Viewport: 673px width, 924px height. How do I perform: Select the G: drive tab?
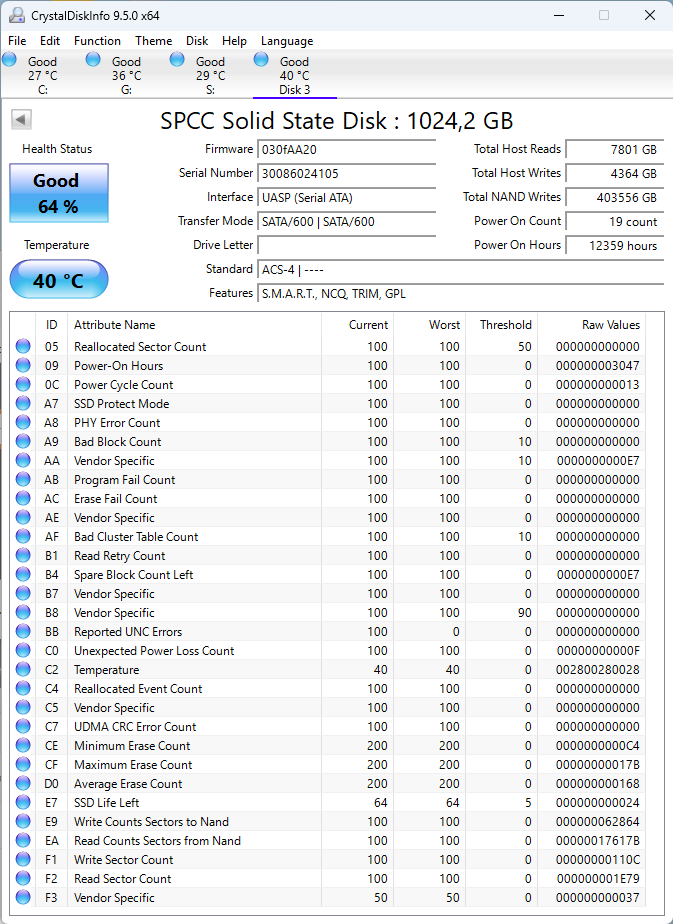tap(126, 75)
